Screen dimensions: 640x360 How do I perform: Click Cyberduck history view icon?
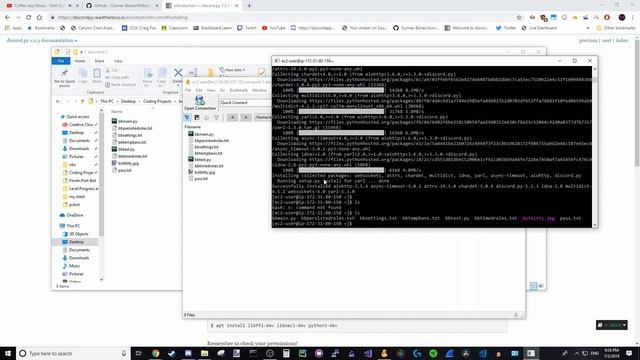[x=207, y=118]
